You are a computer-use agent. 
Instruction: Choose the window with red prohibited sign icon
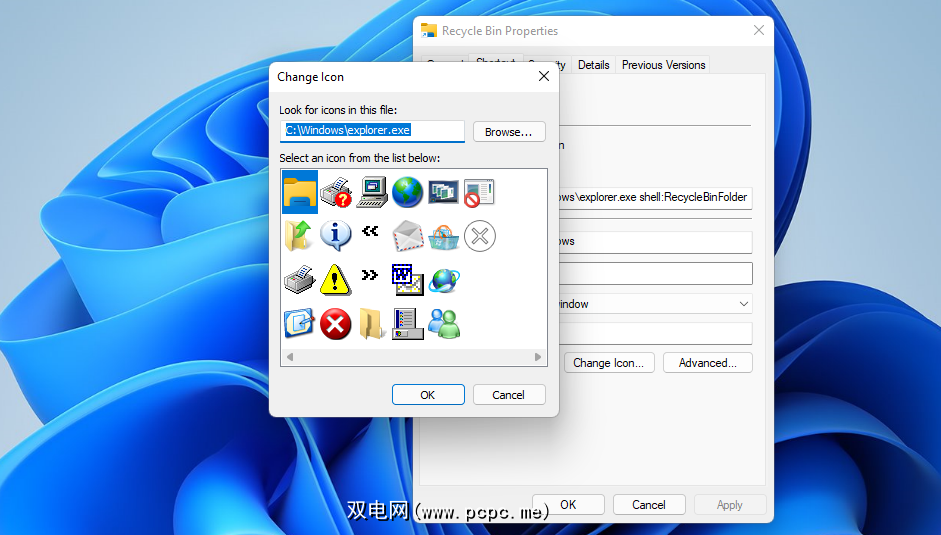[x=480, y=192]
